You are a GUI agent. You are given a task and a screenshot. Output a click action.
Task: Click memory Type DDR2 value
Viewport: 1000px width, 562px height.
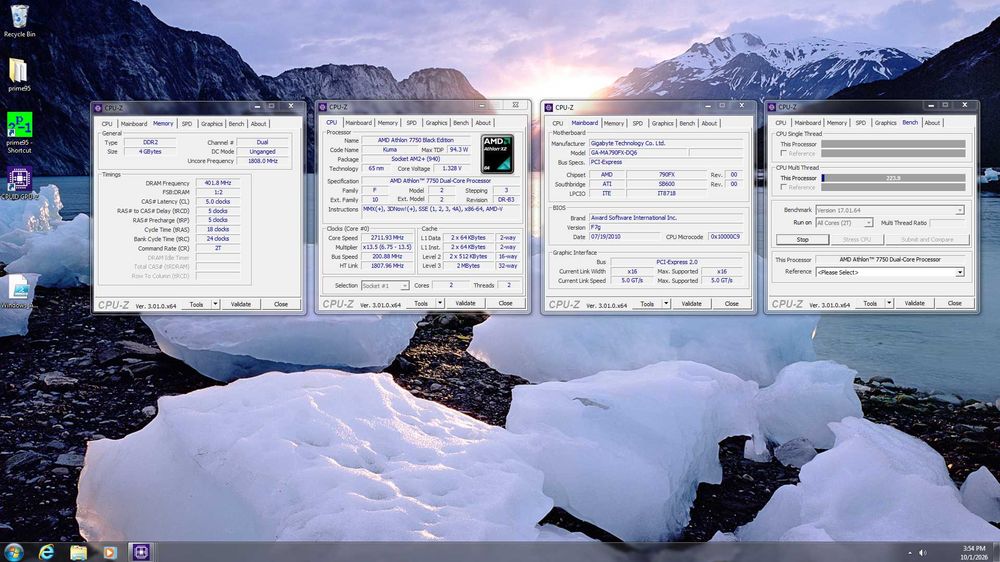[x=150, y=142]
